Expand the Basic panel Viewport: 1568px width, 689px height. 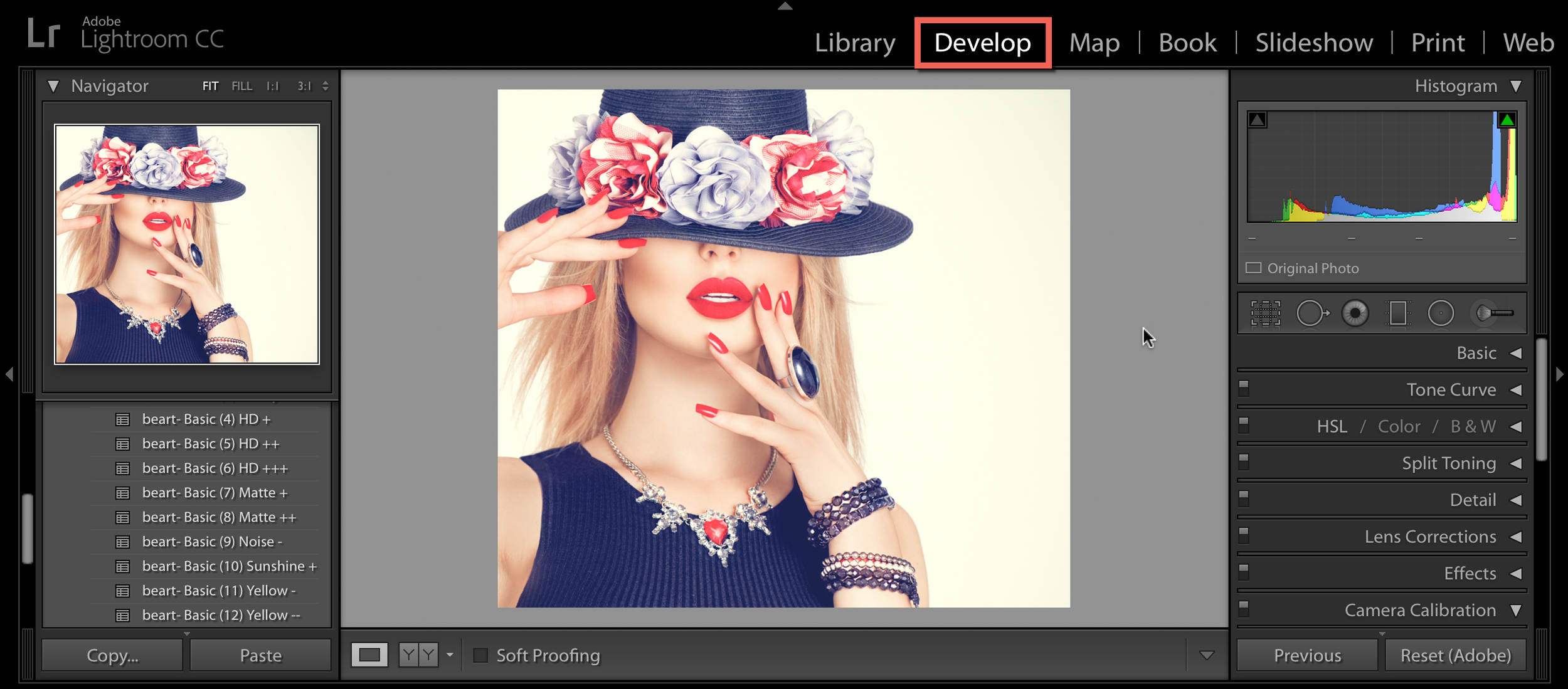tap(1516, 353)
